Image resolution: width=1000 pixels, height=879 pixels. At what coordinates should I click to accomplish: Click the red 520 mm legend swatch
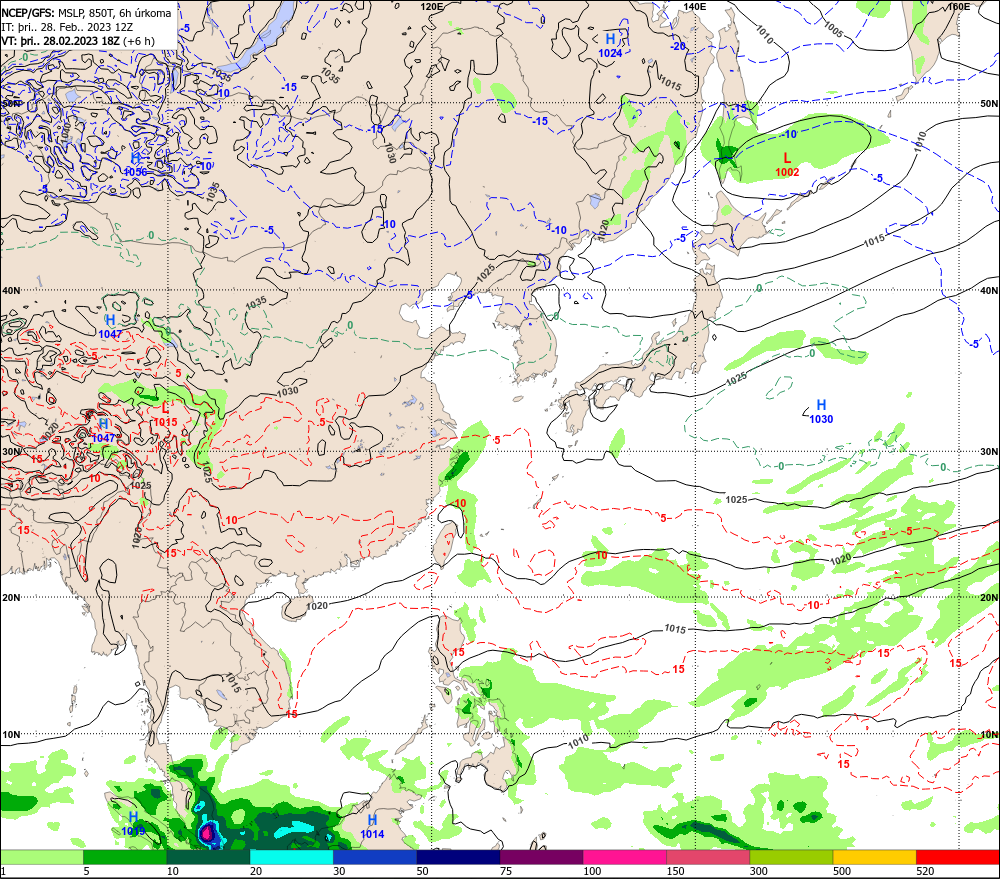(x=958, y=857)
